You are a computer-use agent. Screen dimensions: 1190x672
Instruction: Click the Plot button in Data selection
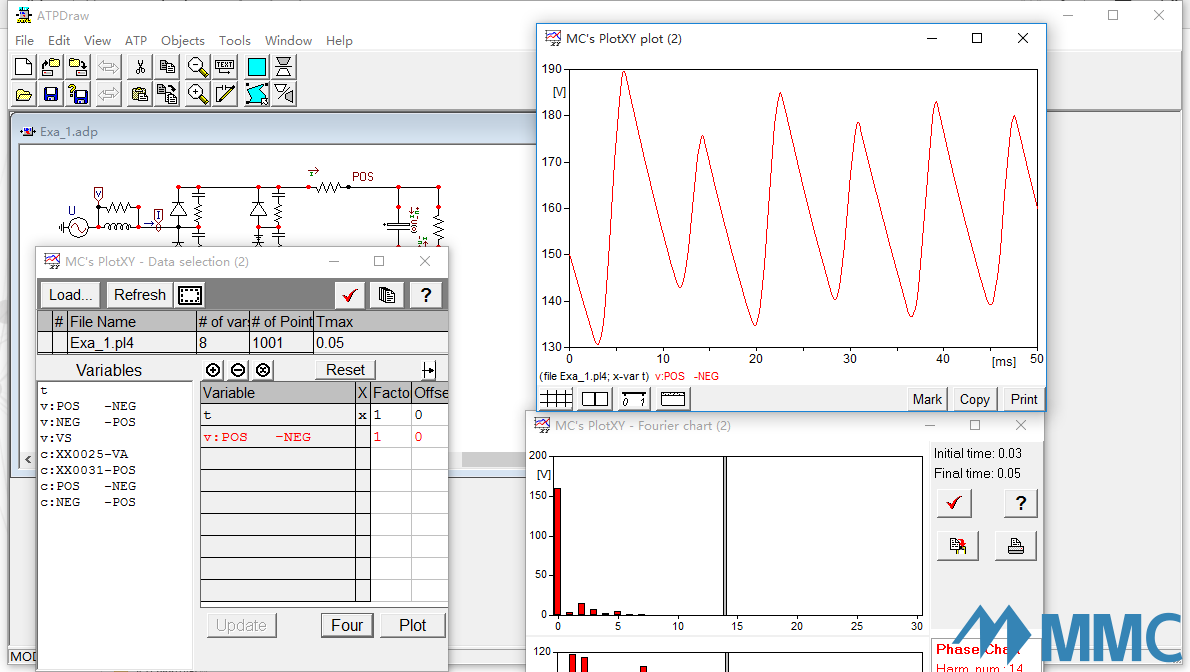[413, 625]
